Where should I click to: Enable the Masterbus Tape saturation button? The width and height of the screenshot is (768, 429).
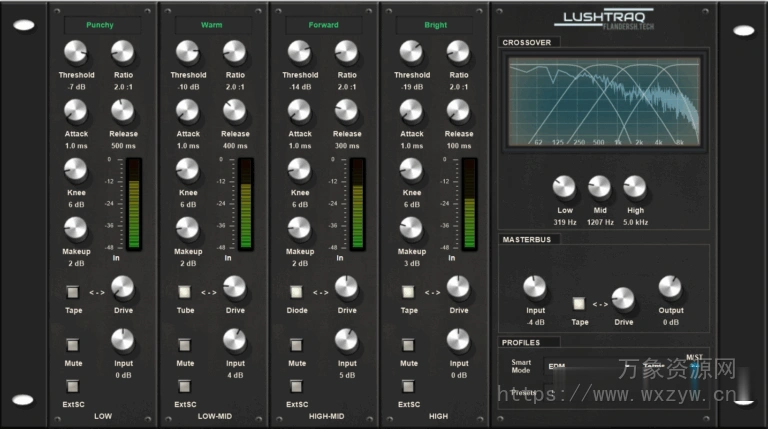[578, 304]
